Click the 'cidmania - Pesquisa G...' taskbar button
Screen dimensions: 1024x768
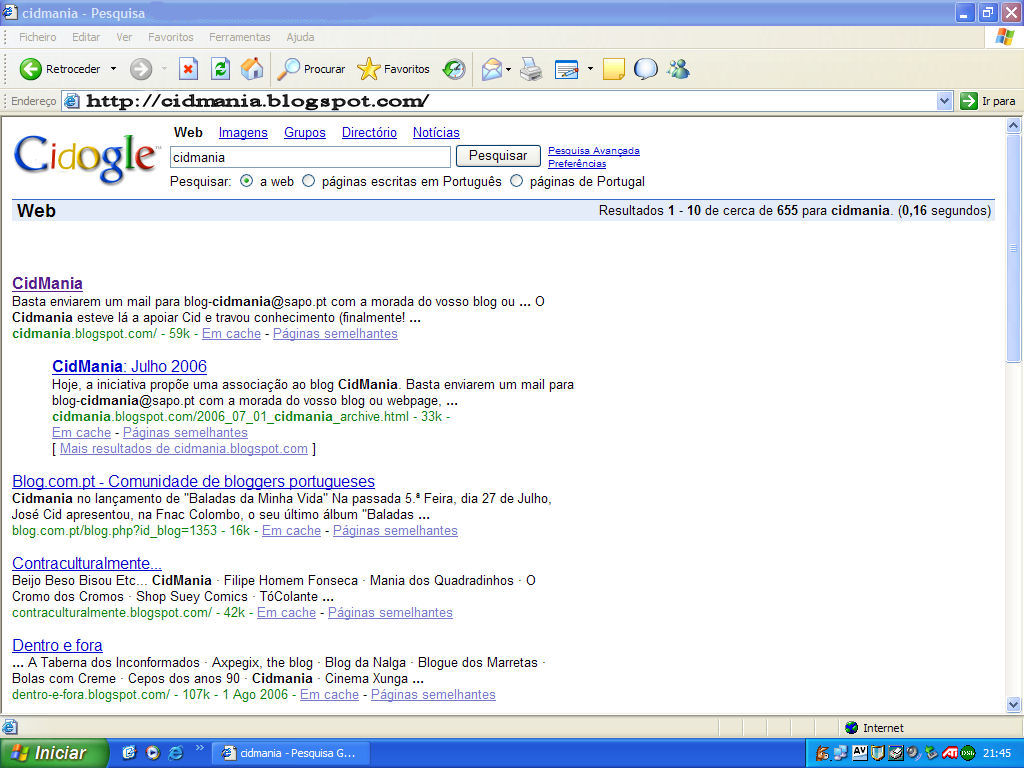pyautogui.click(x=291, y=753)
